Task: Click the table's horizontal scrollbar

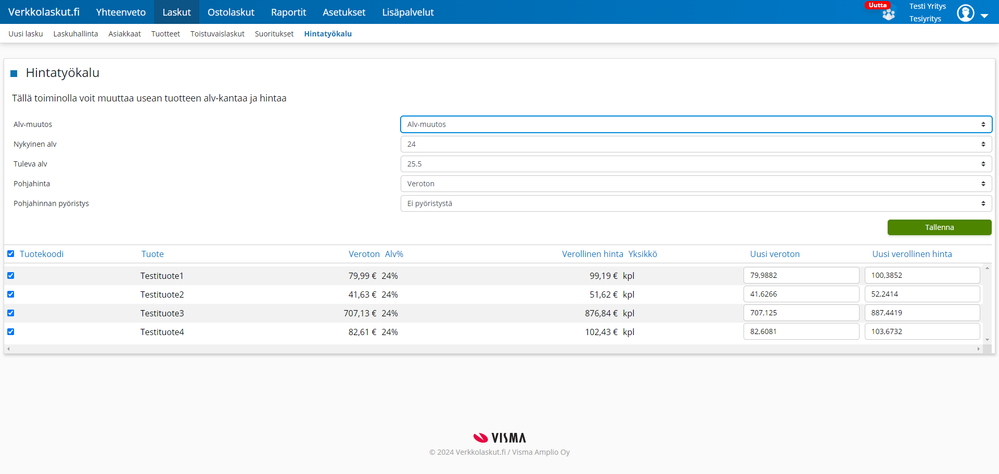Action: (x=494, y=349)
